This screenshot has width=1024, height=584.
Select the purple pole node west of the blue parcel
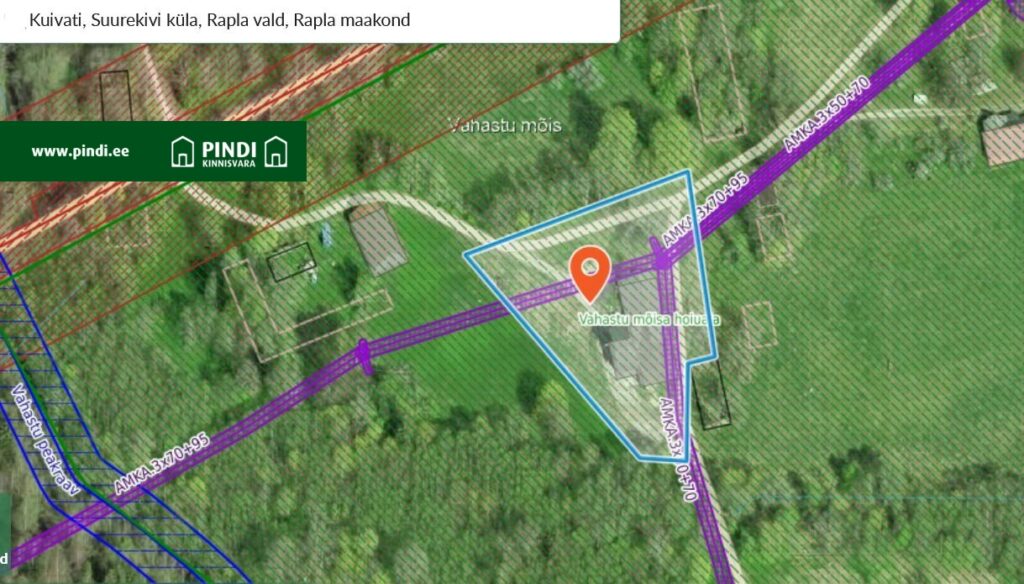[x=363, y=351]
